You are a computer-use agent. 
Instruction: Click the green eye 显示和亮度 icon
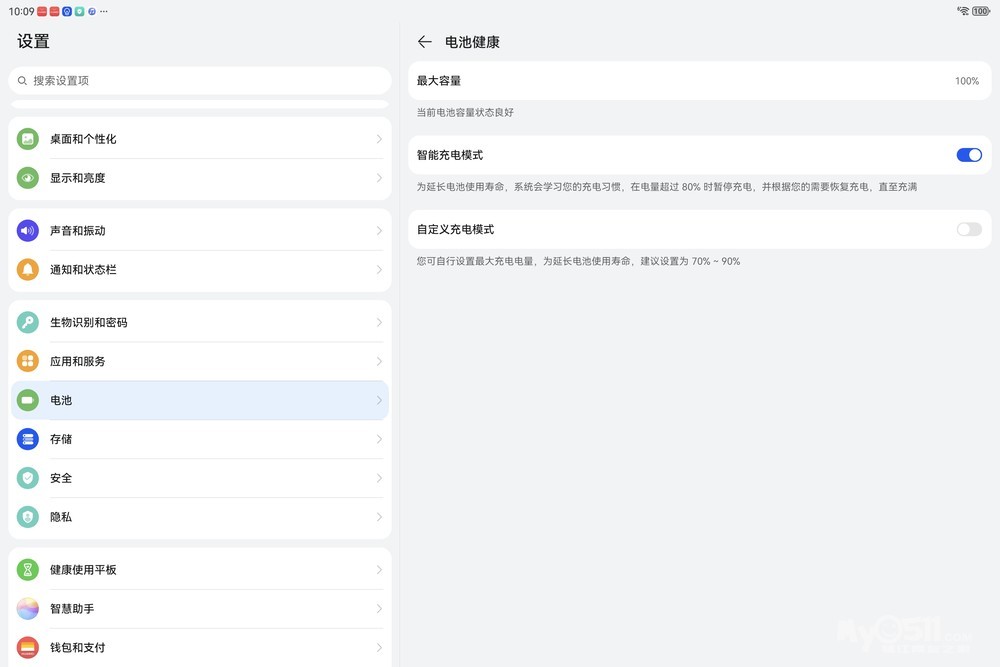pyautogui.click(x=28, y=178)
